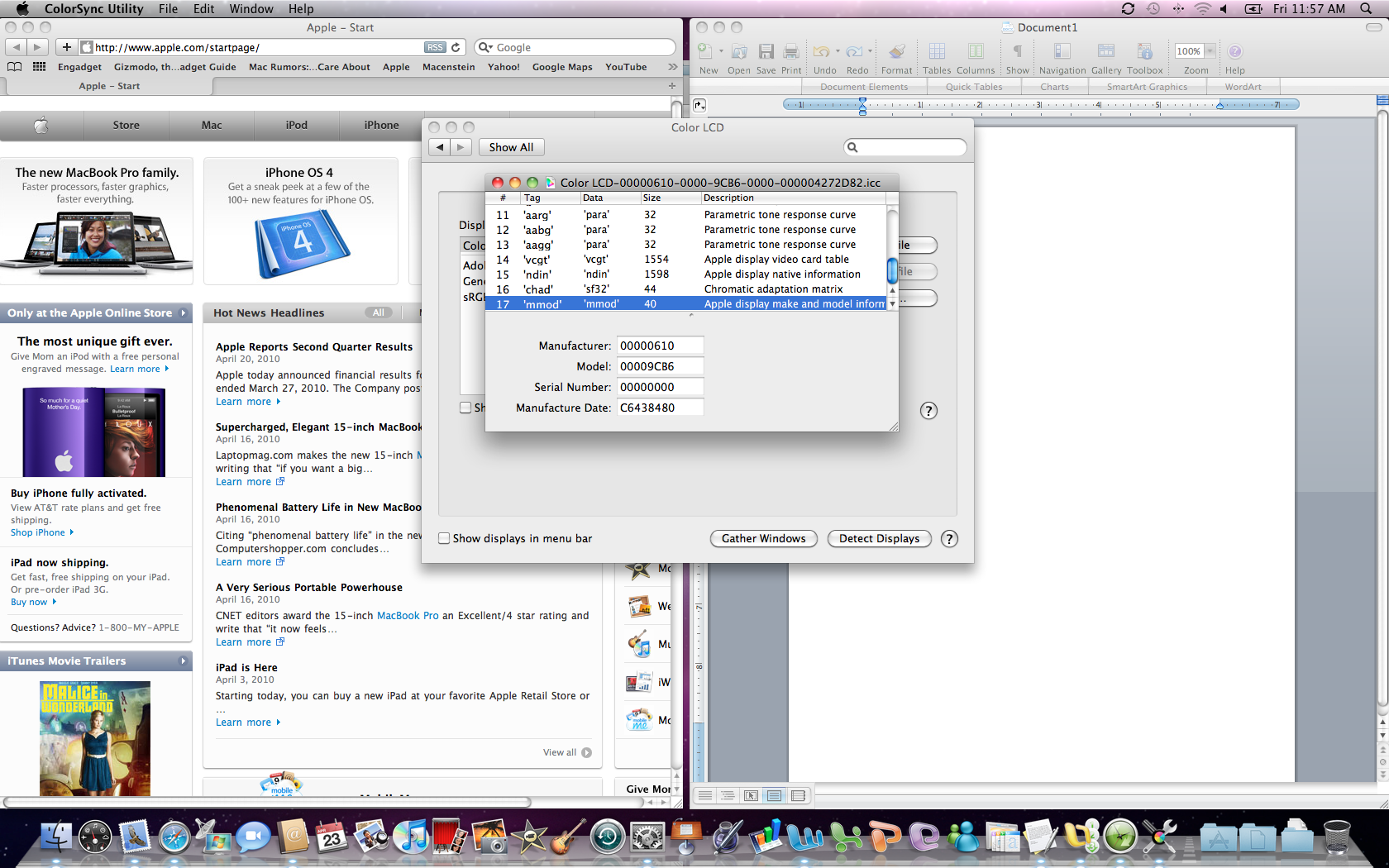Open Safari Top Sites grid icon
The width and height of the screenshot is (1389, 868).
[39, 67]
